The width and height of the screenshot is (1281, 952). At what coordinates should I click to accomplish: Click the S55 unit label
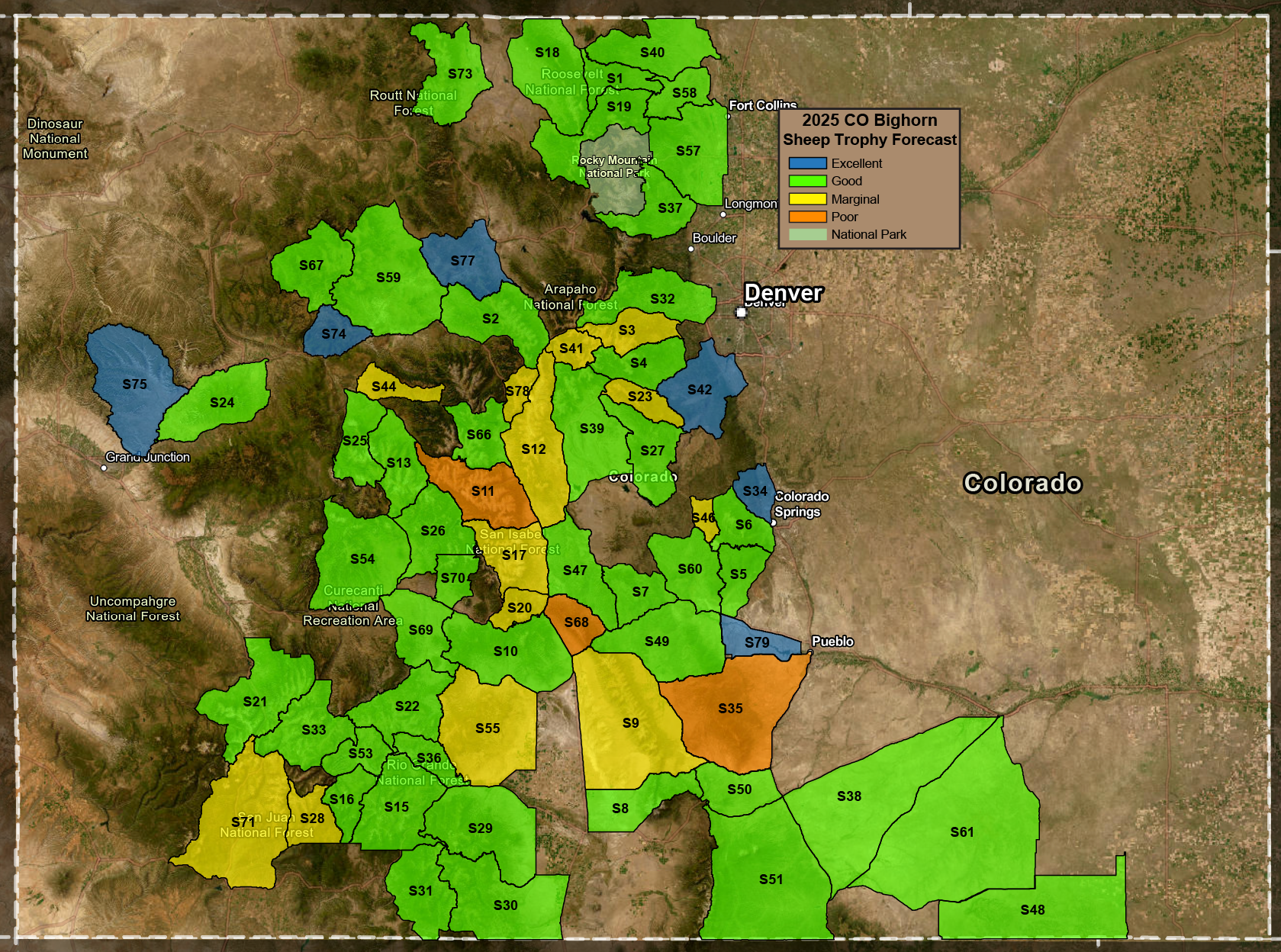point(488,728)
